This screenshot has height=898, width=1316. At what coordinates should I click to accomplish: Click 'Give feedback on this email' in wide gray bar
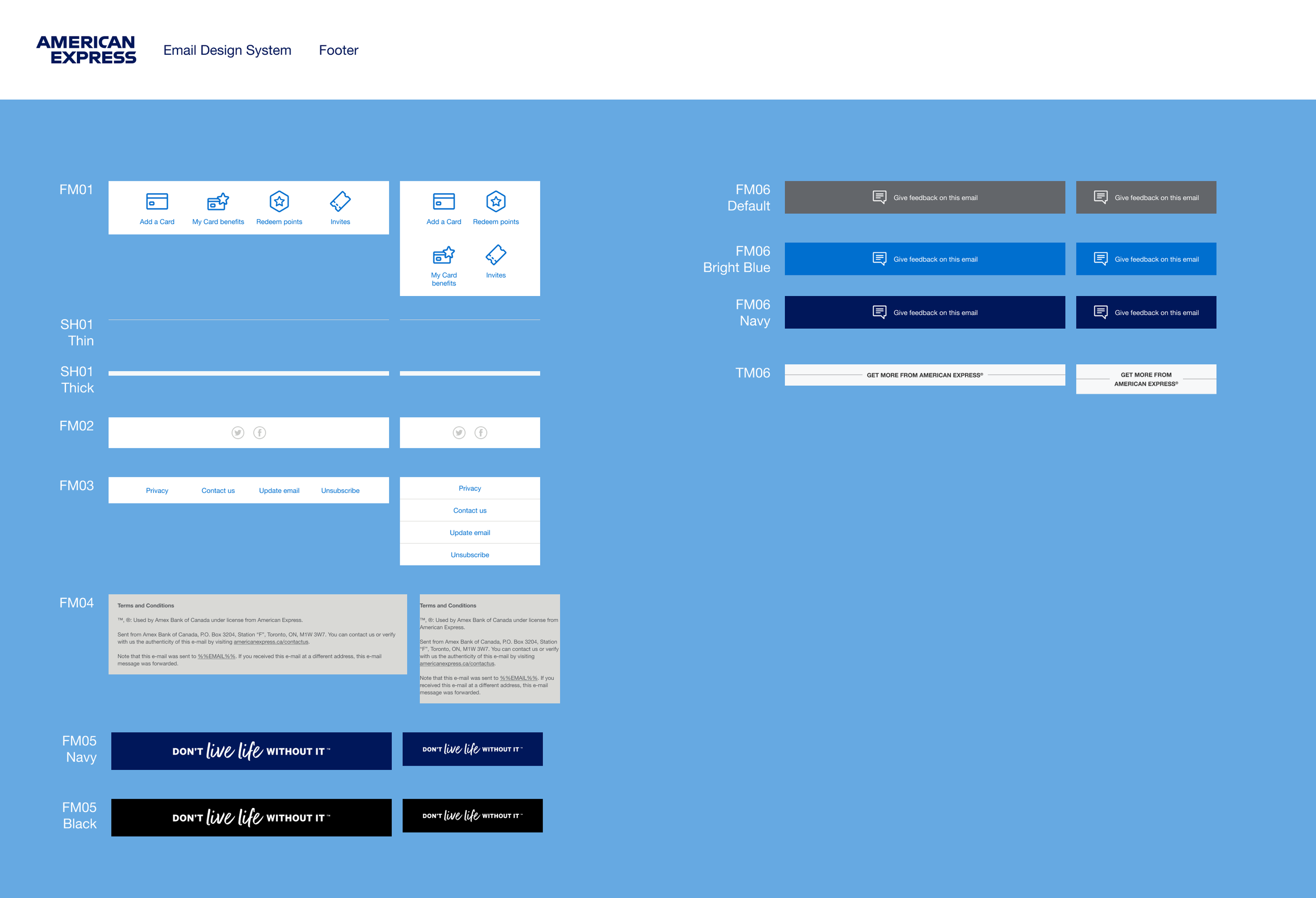[935, 198]
